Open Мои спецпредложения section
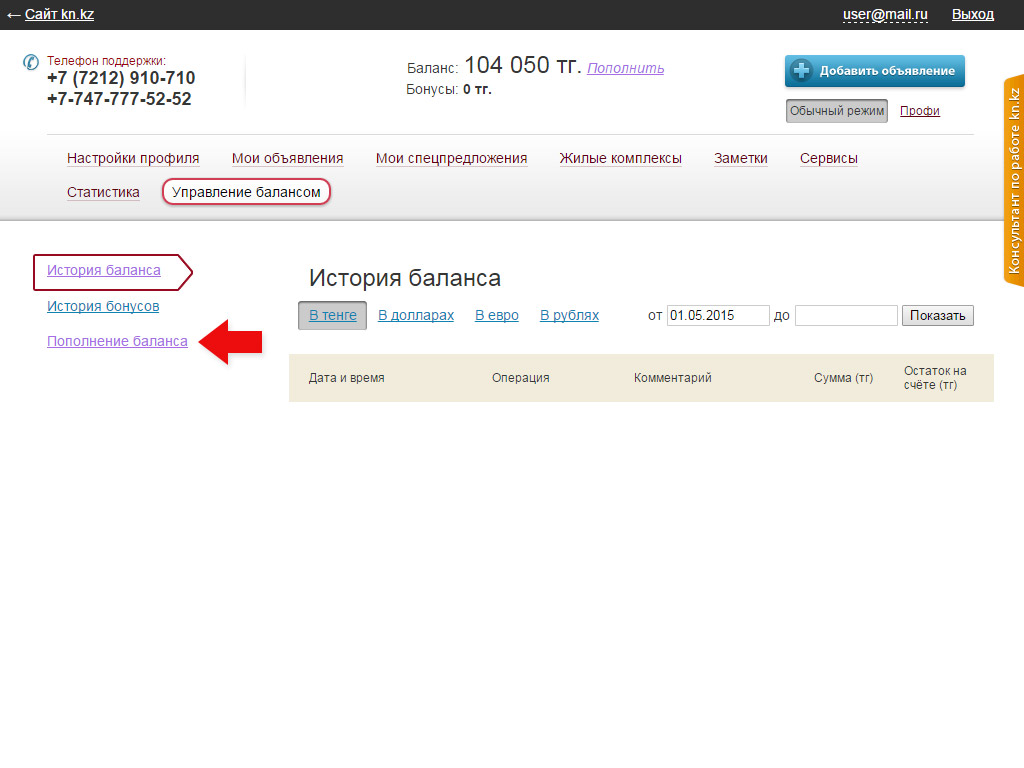This screenshot has width=1024, height=768. click(x=451, y=158)
